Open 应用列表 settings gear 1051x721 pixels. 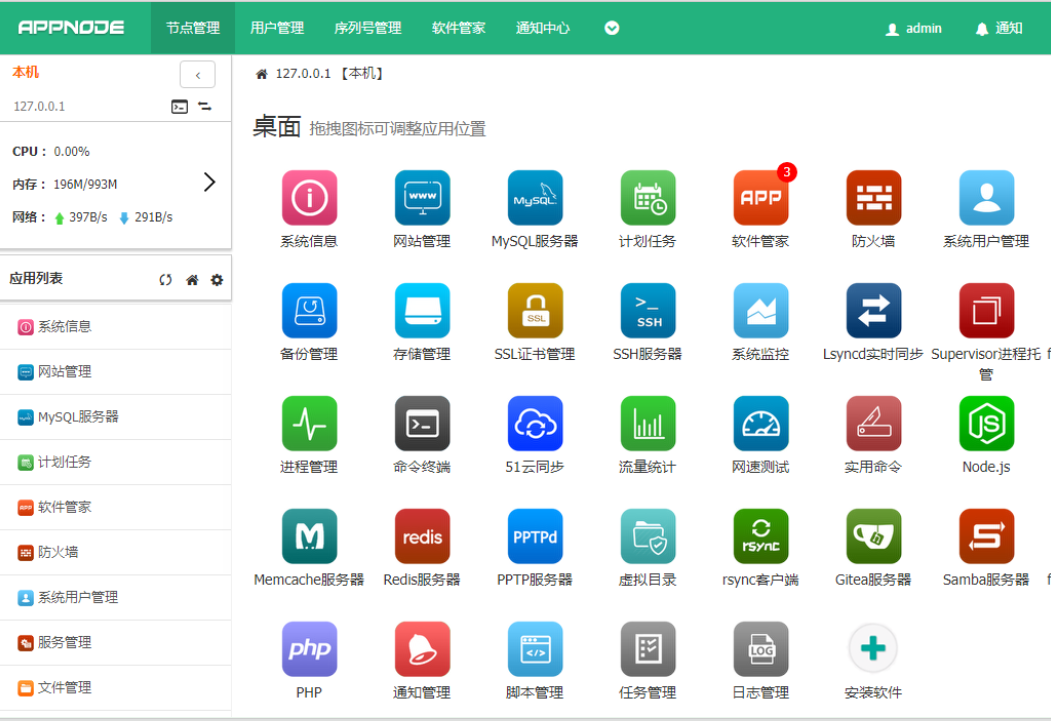(x=217, y=280)
